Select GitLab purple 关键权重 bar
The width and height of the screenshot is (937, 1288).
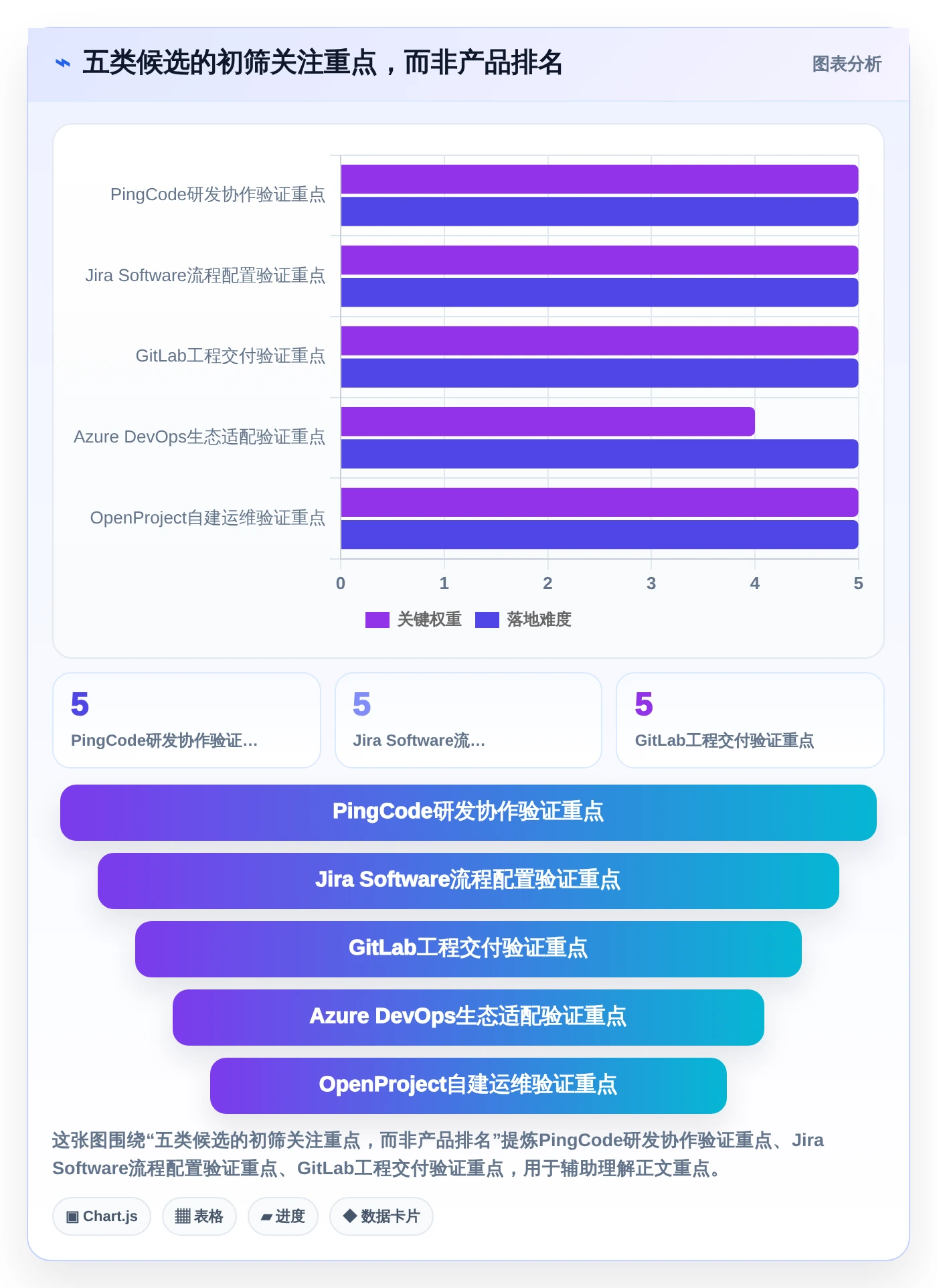coord(600,341)
